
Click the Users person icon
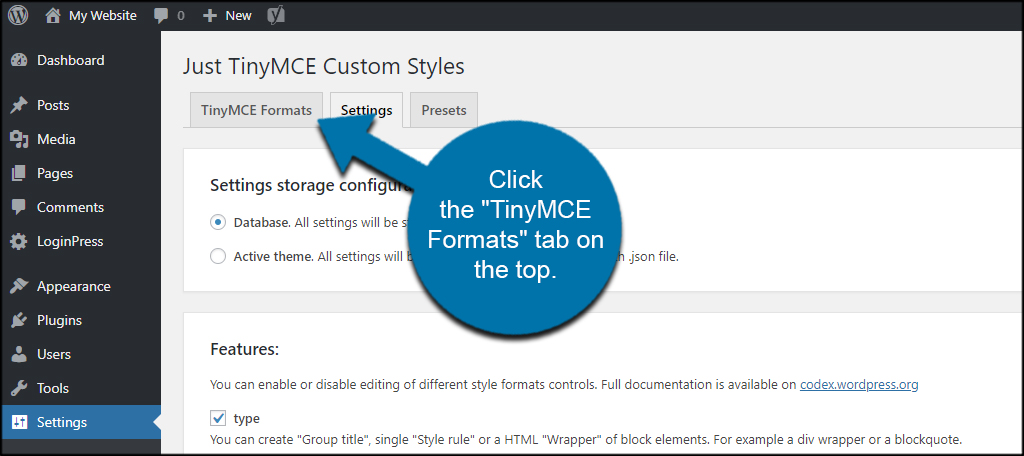(x=19, y=354)
